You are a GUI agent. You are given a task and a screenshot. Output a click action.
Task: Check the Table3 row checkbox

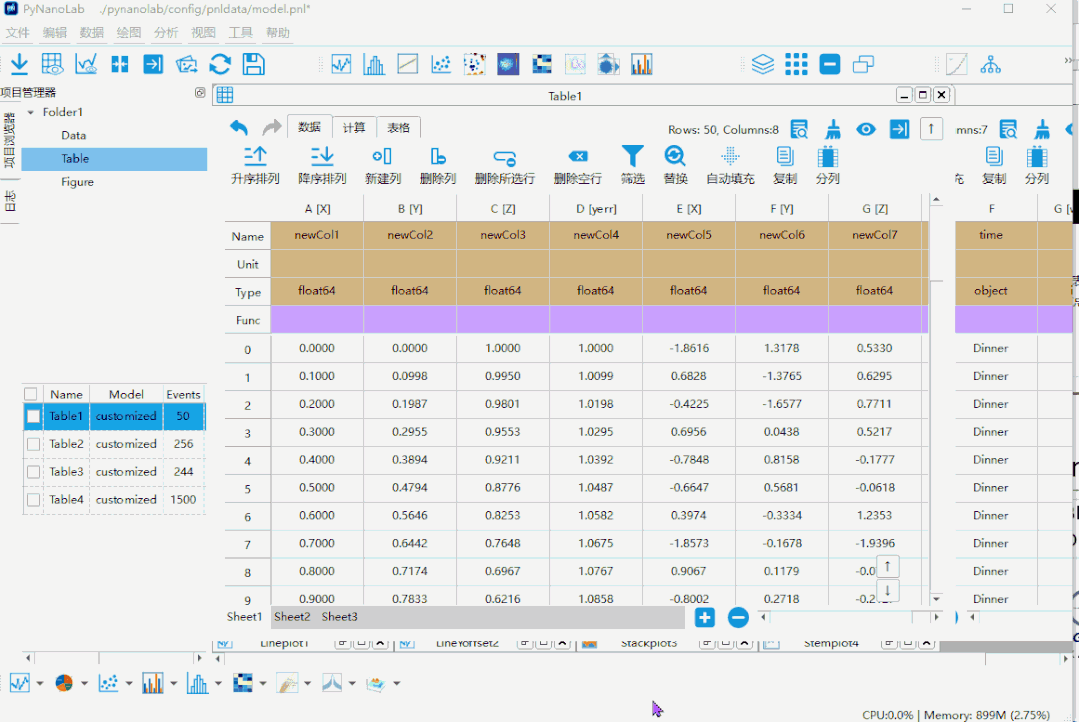pos(33,472)
